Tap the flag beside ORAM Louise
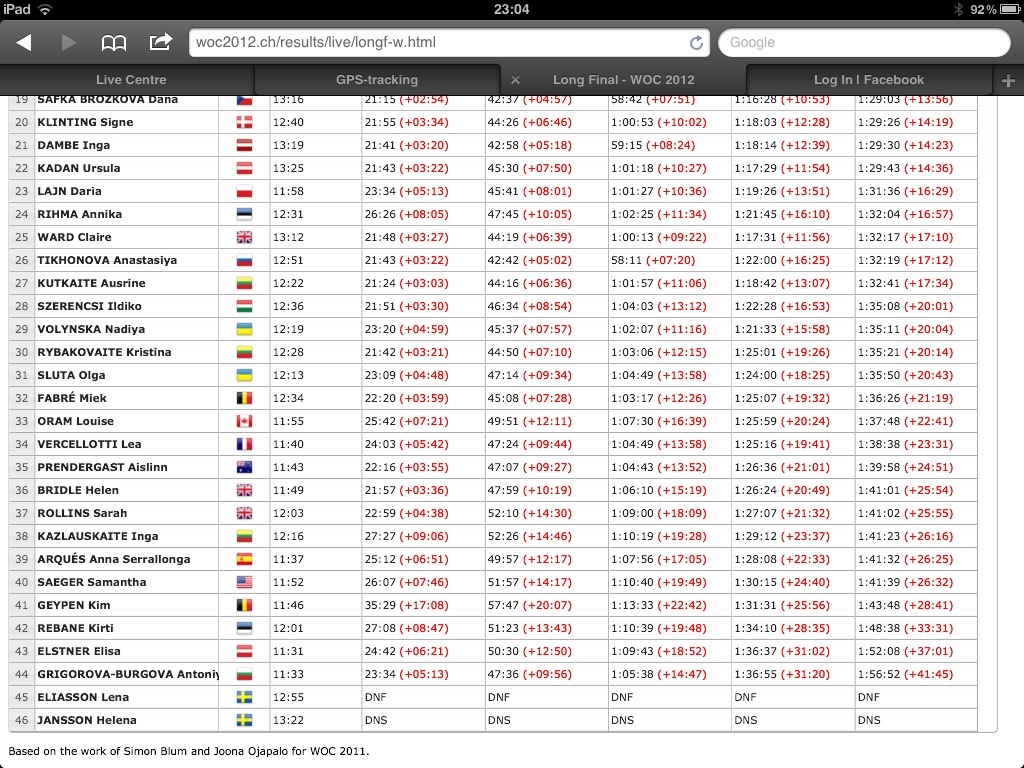 tap(244, 421)
